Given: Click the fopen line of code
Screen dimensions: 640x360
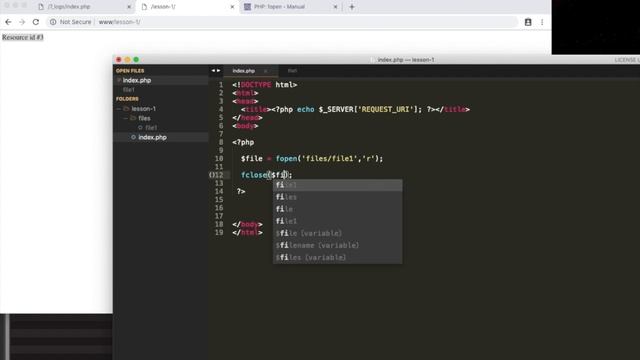Looking at the screenshot, I should pyautogui.click(x=312, y=159).
